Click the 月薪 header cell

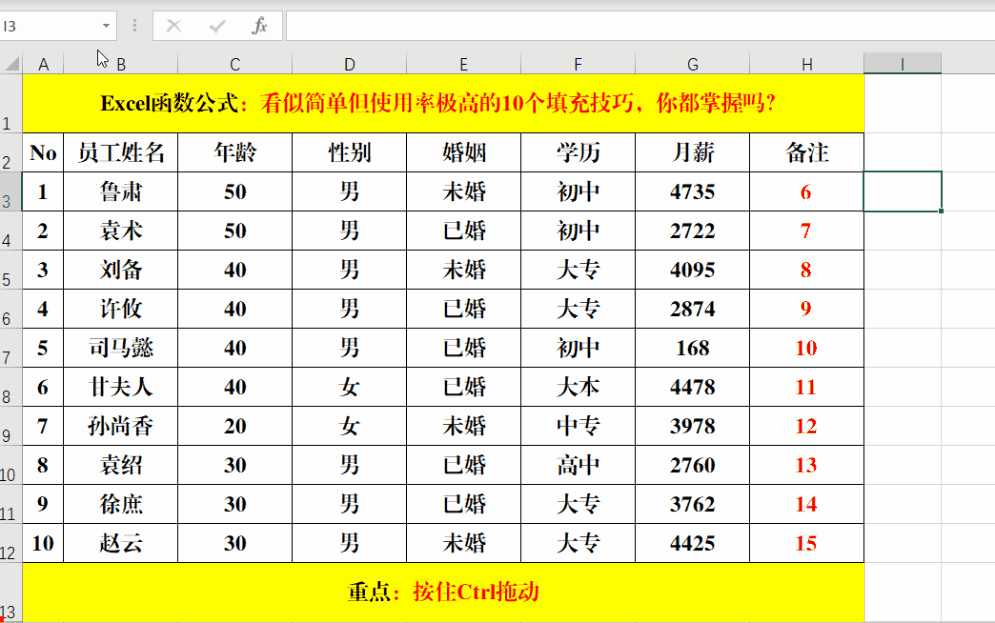pyautogui.click(x=692, y=152)
